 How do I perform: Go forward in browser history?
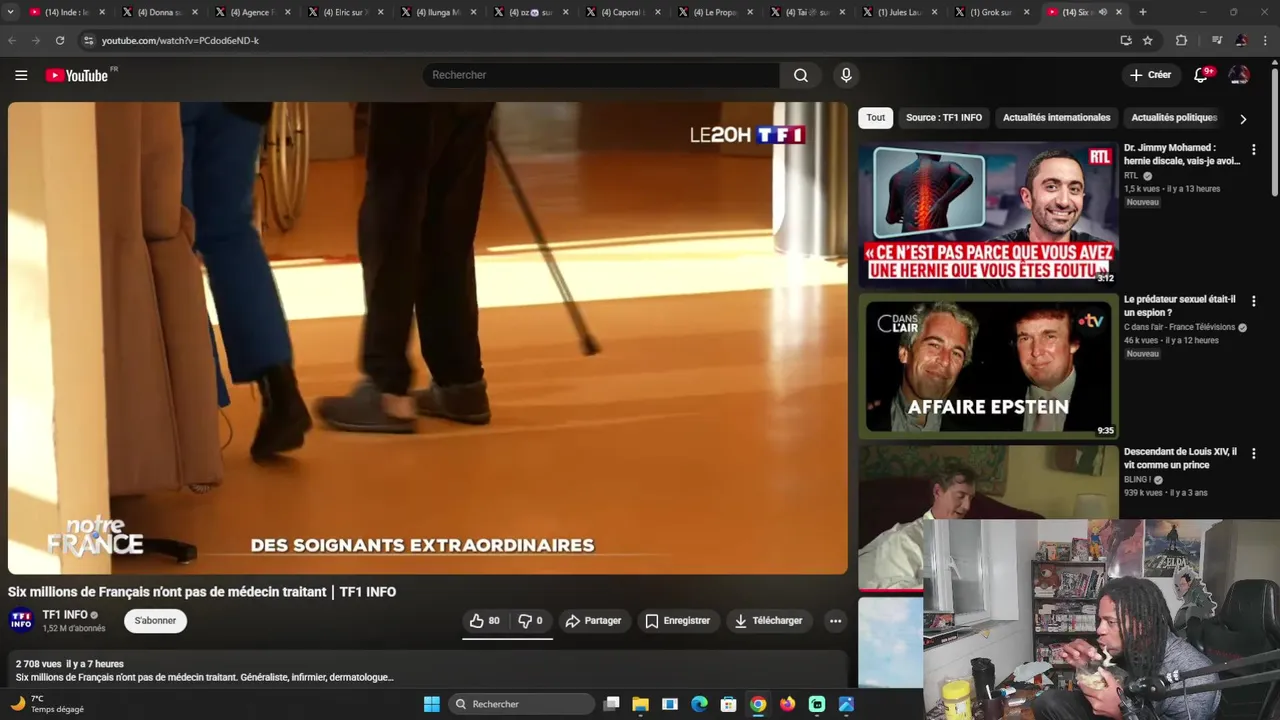[x=36, y=40]
